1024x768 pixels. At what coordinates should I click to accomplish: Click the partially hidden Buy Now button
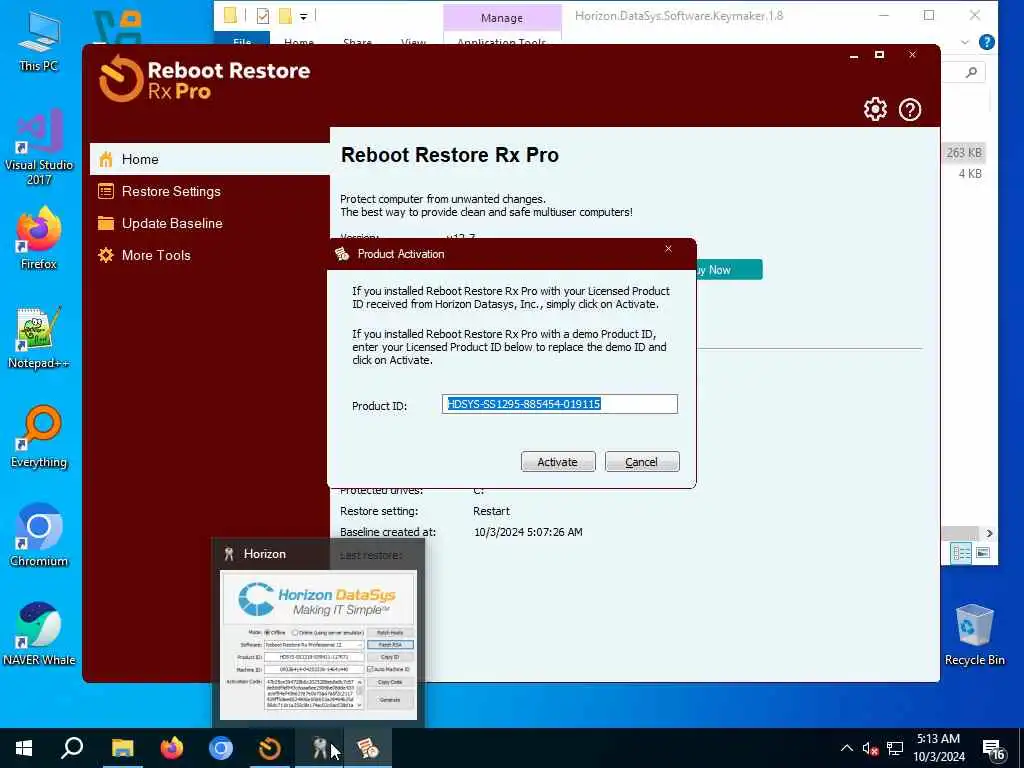coord(729,270)
